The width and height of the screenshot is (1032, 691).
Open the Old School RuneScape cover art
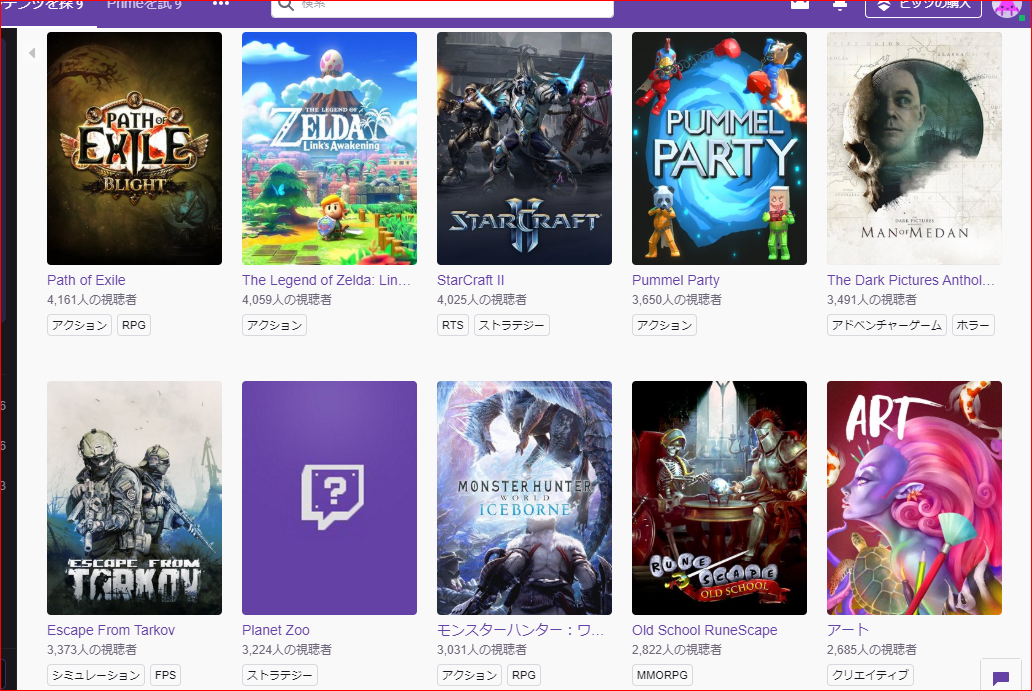point(719,498)
